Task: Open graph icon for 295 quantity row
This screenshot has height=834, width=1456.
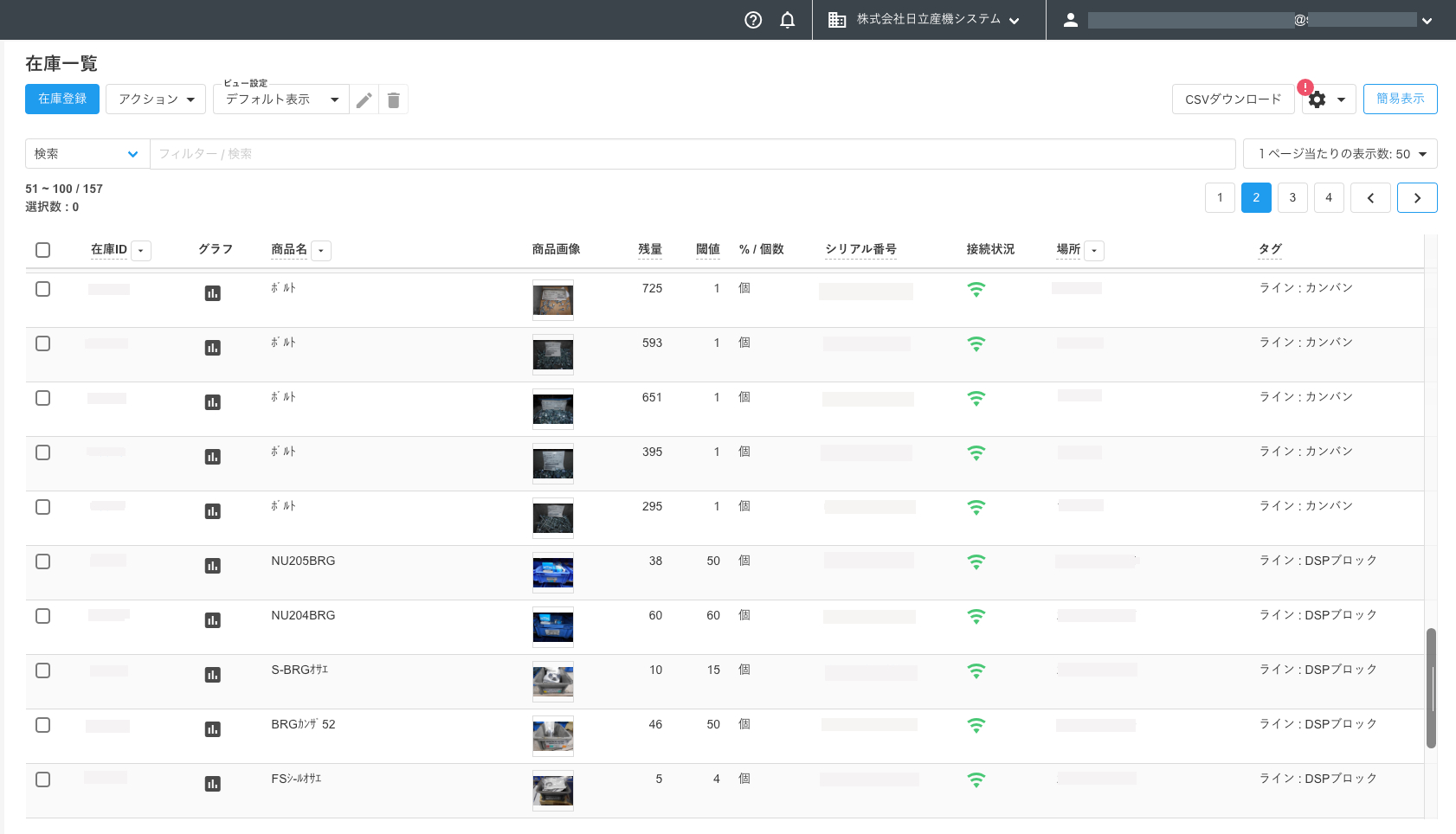Action: pyautogui.click(x=212, y=511)
